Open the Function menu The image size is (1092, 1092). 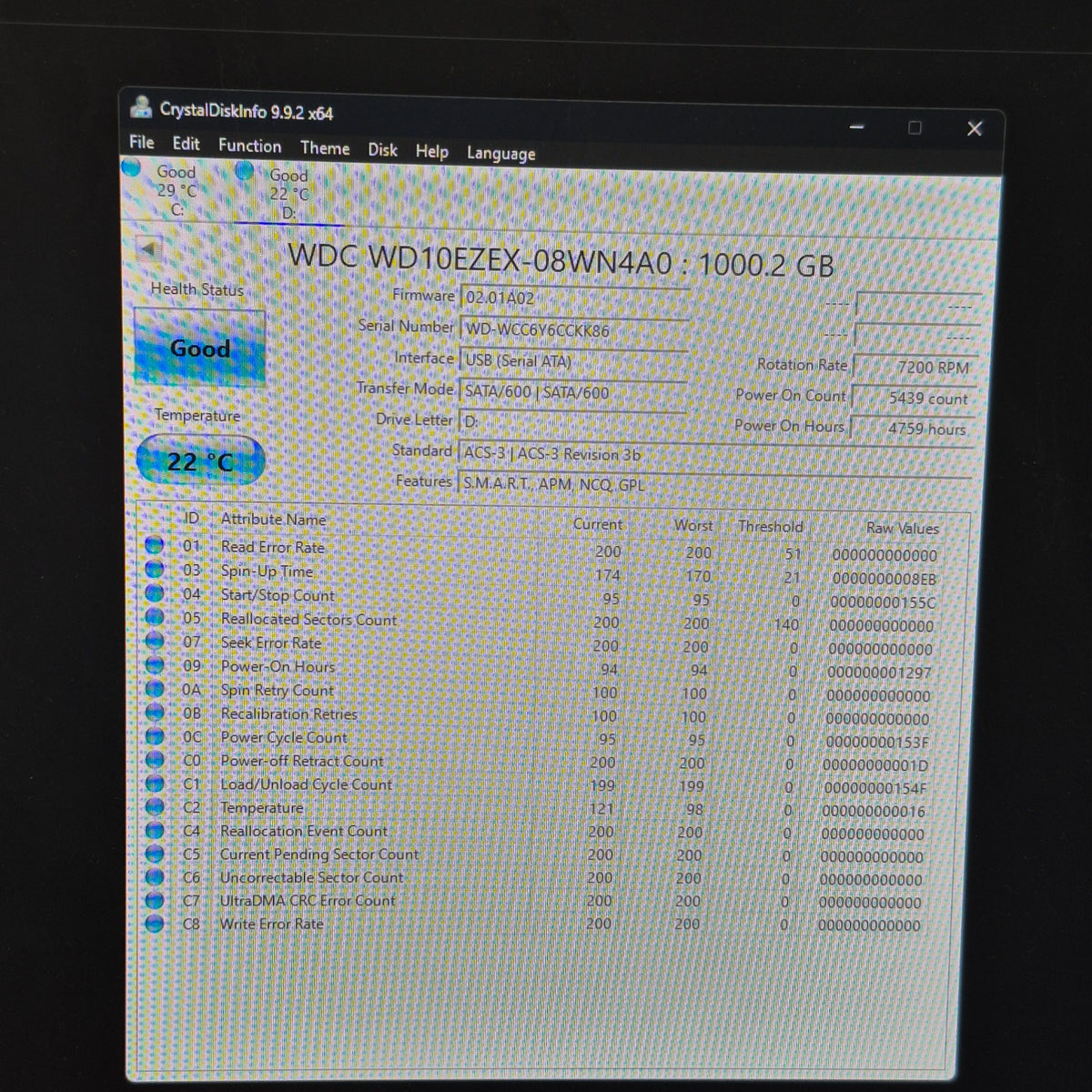[x=249, y=146]
